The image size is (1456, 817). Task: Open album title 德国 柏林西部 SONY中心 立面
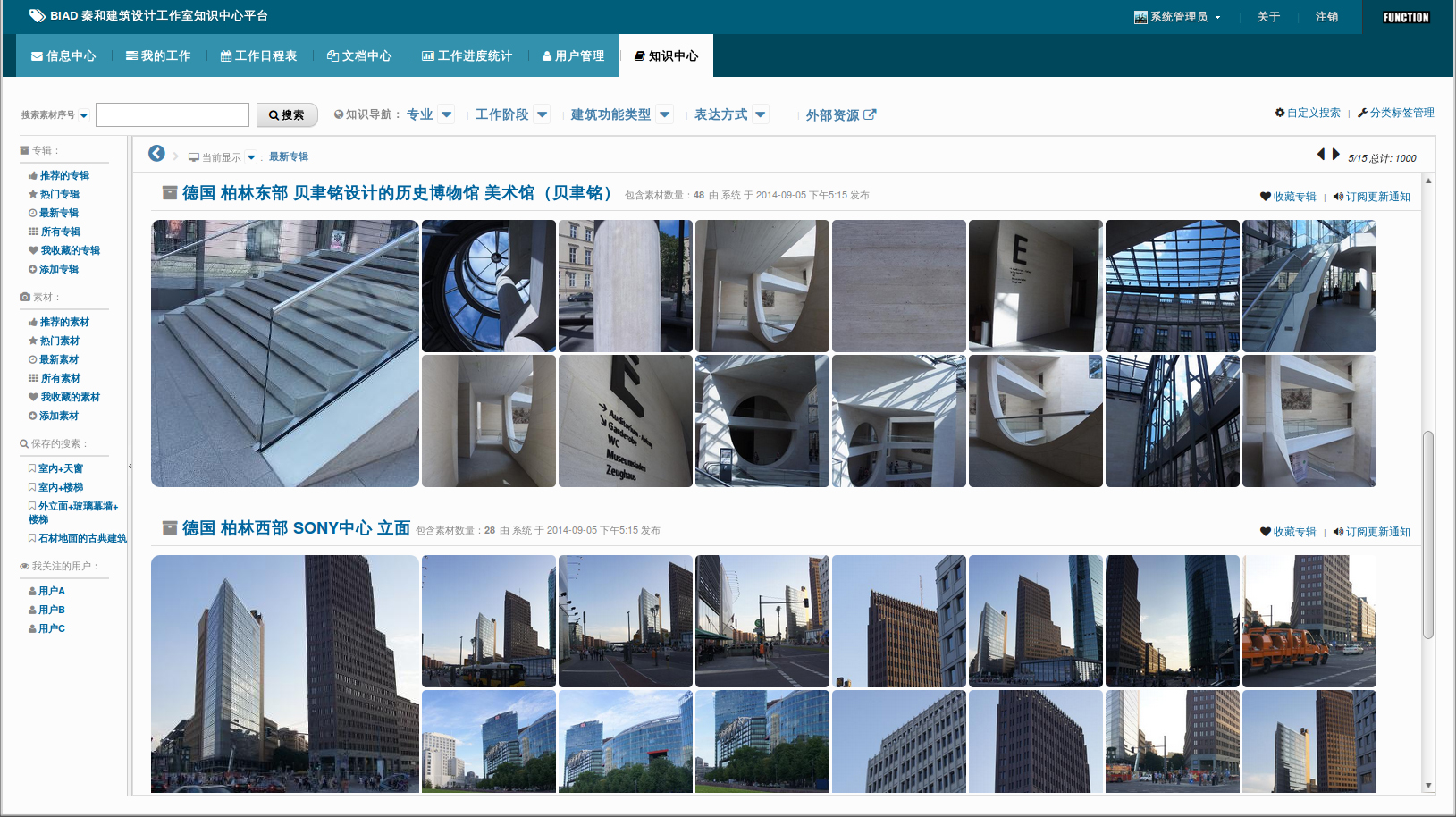pyautogui.click(x=296, y=528)
